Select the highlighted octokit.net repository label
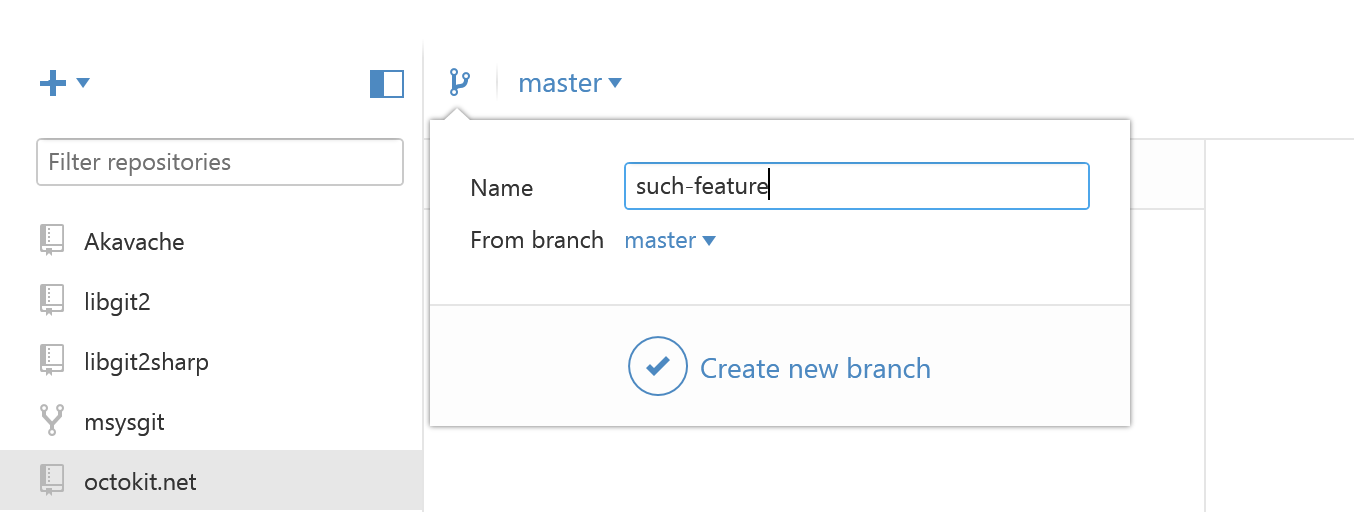This screenshot has width=1354, height=512. pos(140,482)
